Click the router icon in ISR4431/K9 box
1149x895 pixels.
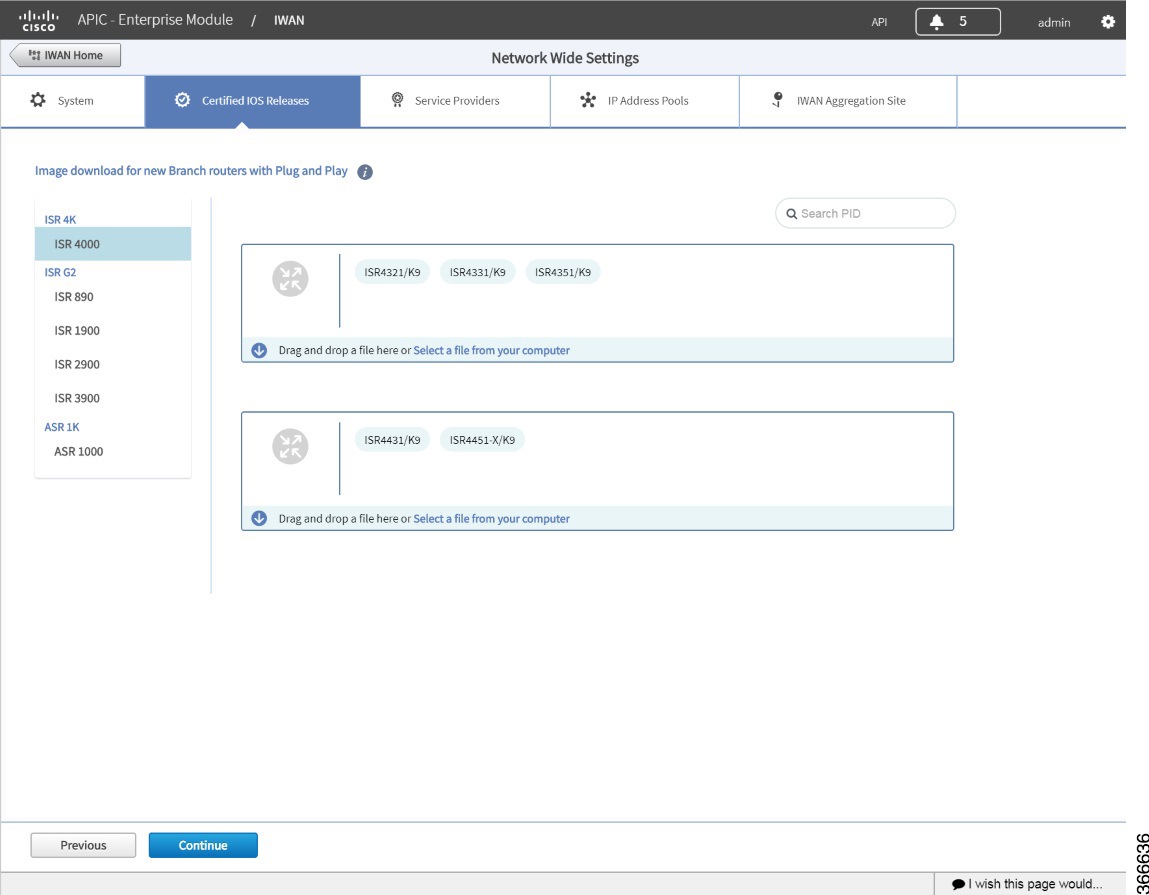(290, 446)
